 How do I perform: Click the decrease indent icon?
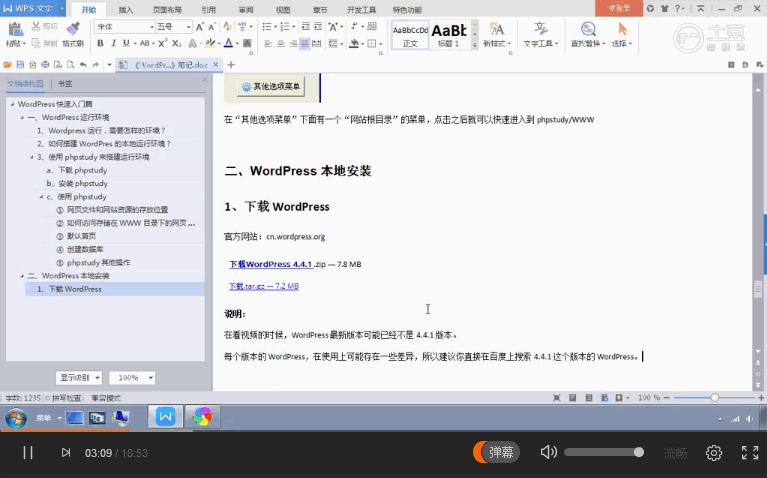pos(306,26)
